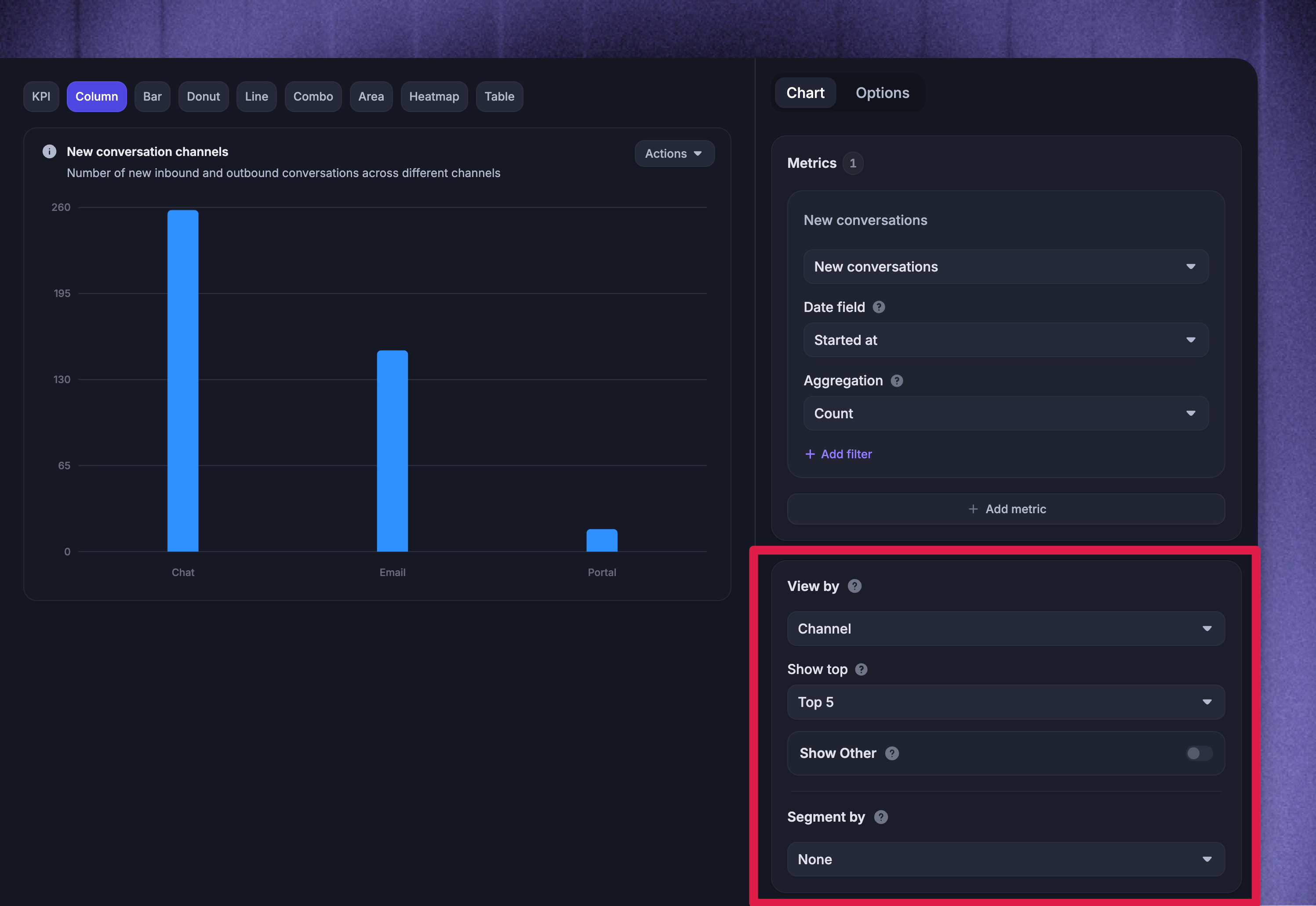Click the help icon next to View by

[854, 586]
